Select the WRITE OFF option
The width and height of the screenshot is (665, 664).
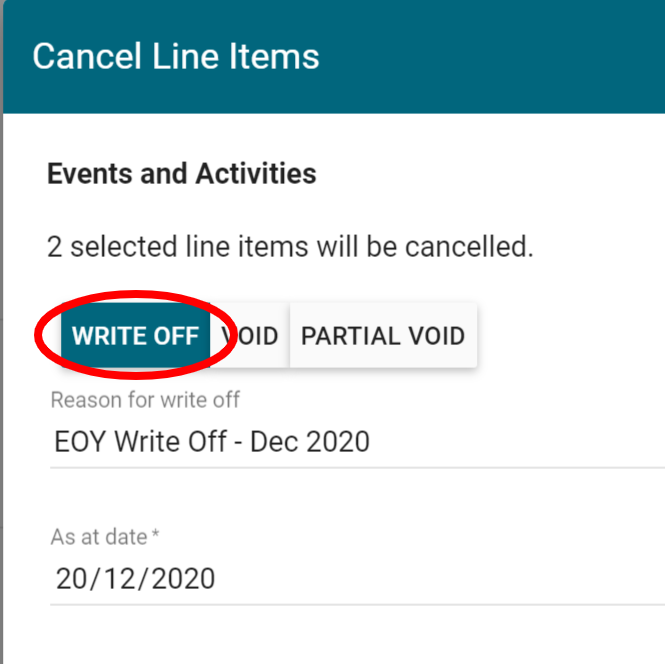coord(135,335)
